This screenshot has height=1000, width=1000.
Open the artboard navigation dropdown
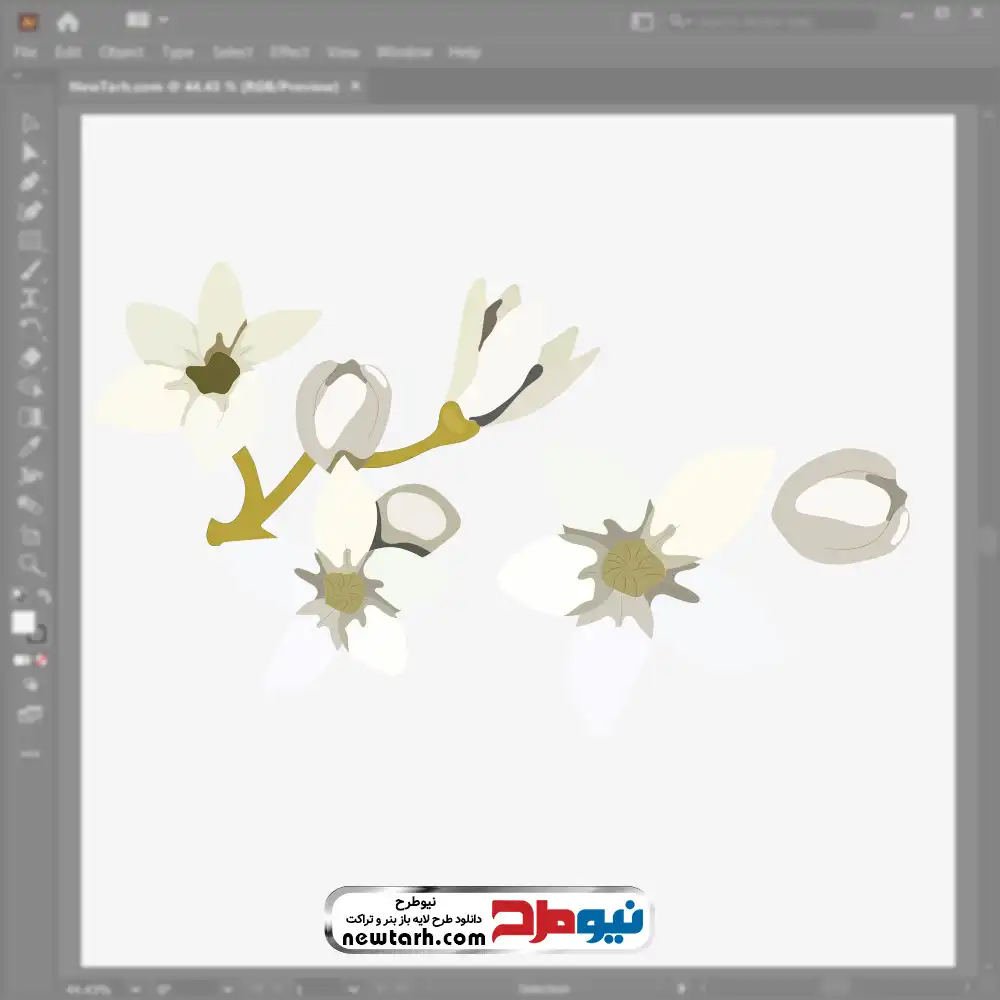point(353,989)
